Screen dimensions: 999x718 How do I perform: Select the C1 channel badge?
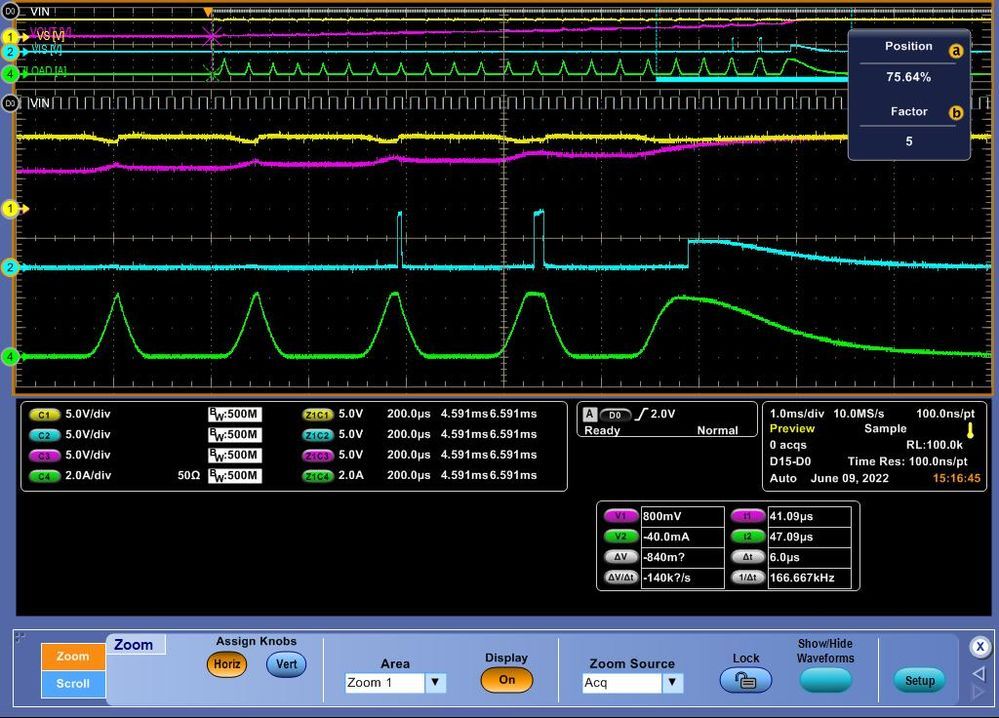click(x=43, y=413)
